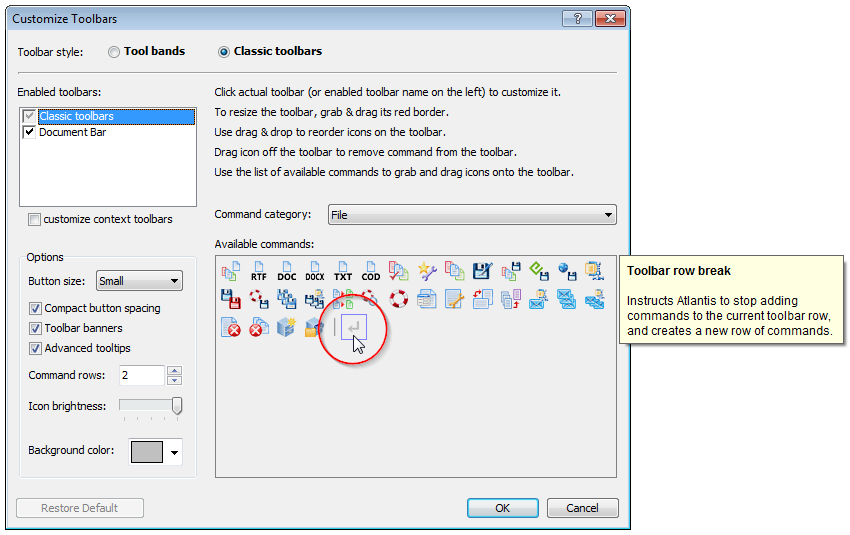Decrease Command rows with down arrow
Screen dimensions: 850x535
175,381
